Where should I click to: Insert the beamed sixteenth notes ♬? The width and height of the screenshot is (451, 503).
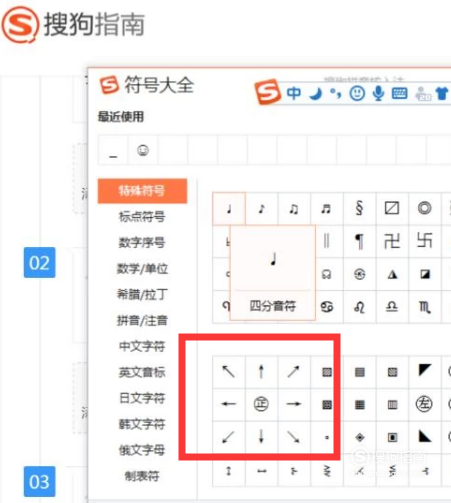[x=326, y=208]
